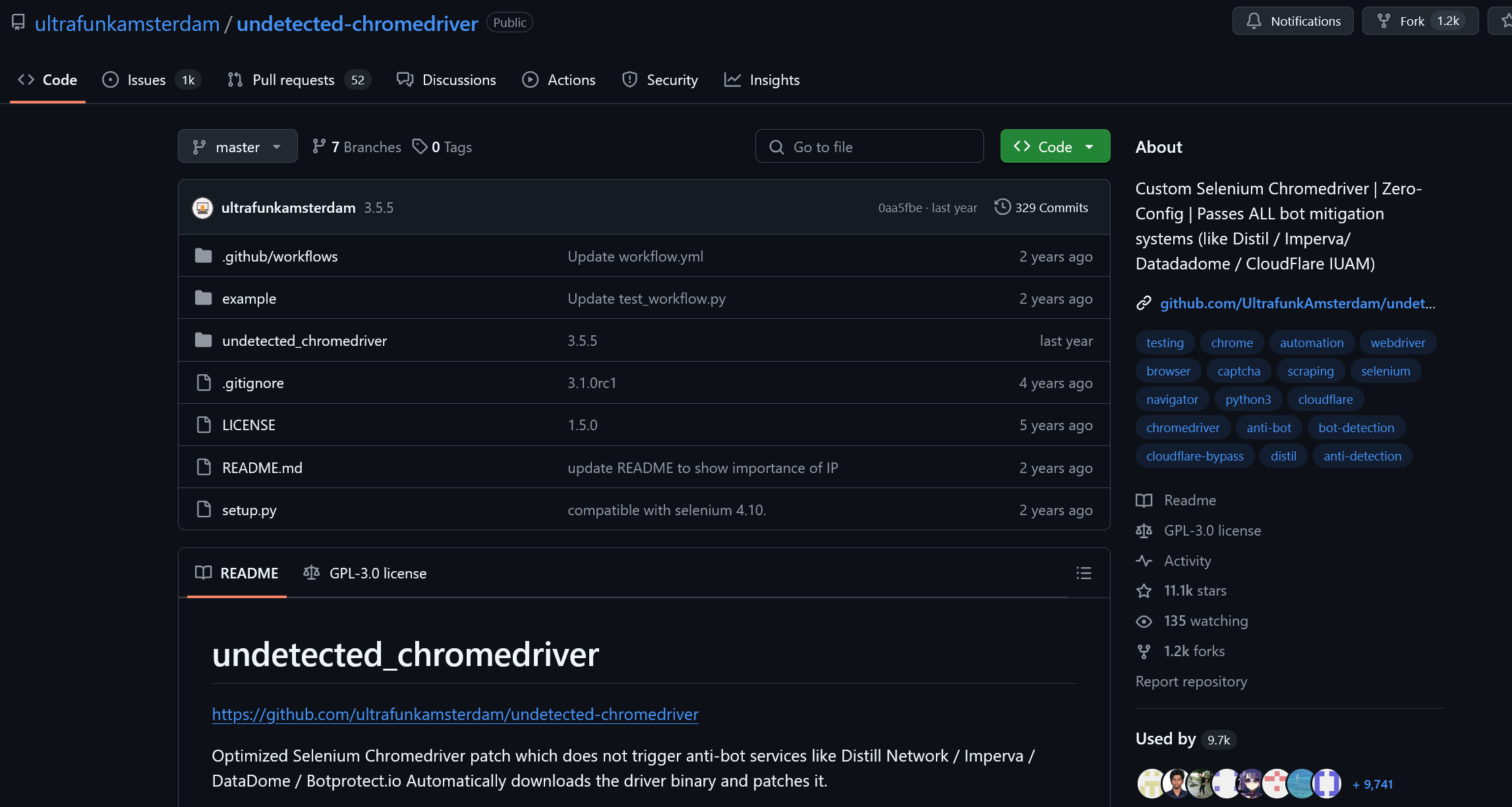
Task: Click the 'automation' topic tag
Action: (x=1311, y=343)
